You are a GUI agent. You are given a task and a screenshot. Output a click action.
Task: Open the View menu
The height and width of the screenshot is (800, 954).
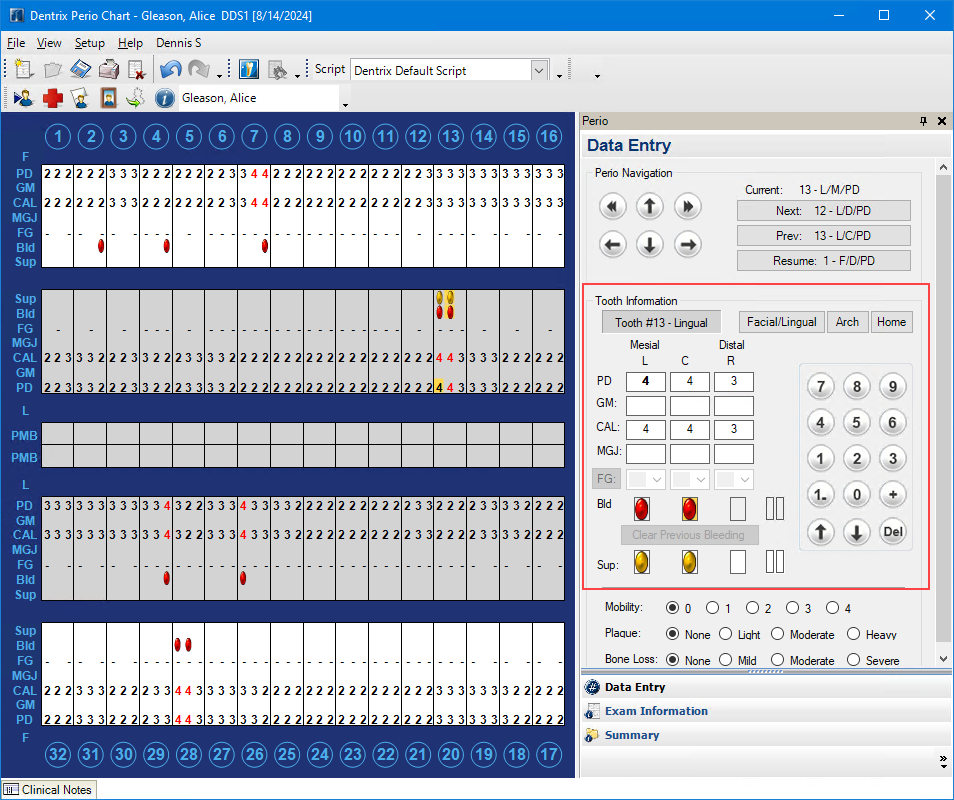click(49, 43)
